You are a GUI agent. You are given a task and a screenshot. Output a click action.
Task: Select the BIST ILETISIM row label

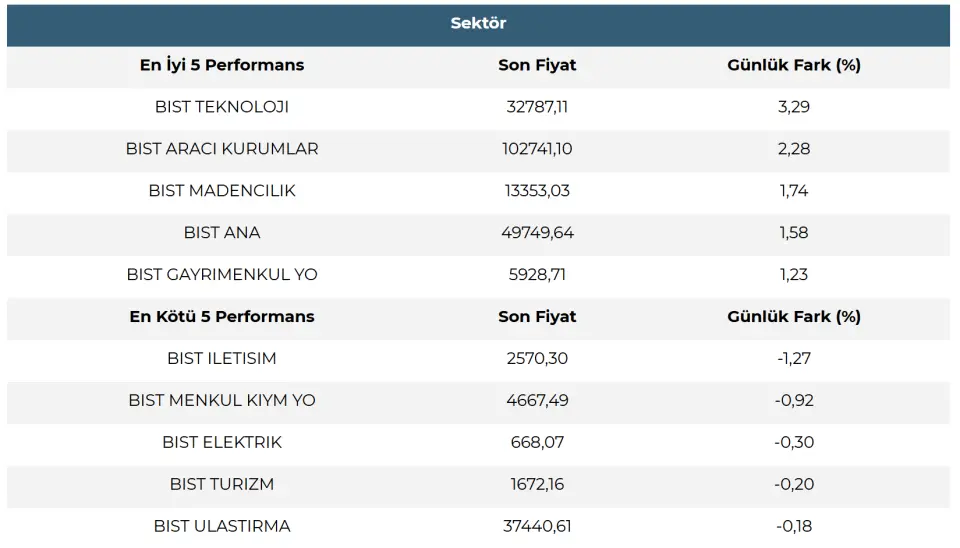222,359
